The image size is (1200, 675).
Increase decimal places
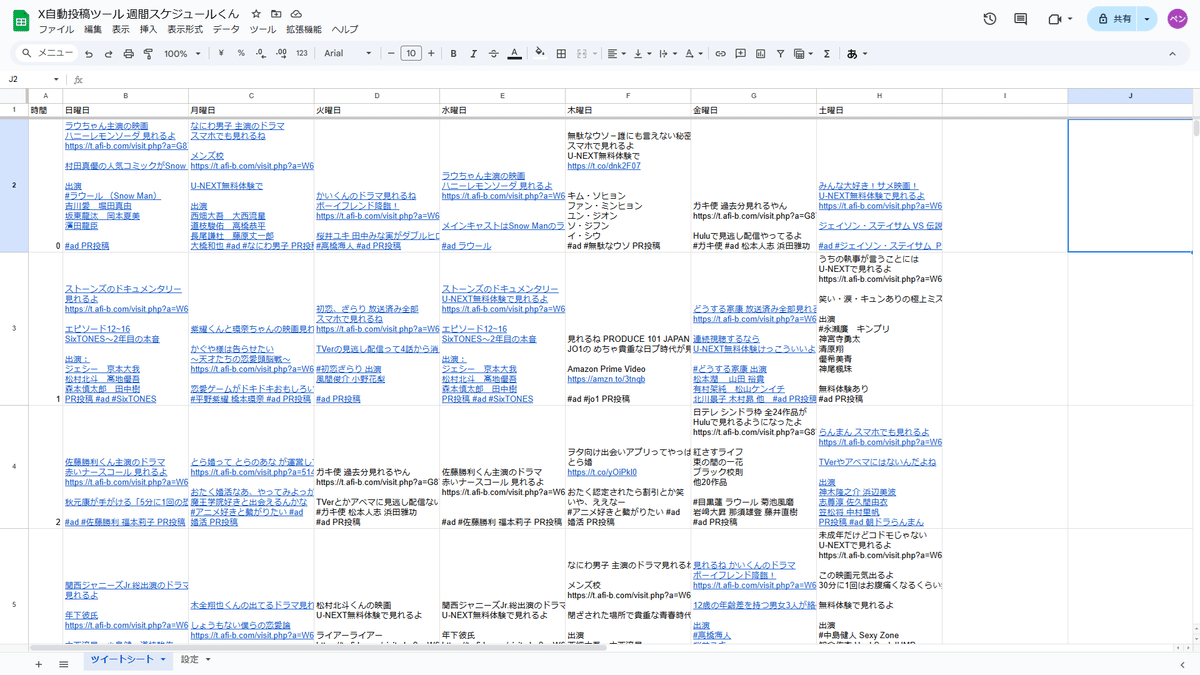(x=281, y=53)
